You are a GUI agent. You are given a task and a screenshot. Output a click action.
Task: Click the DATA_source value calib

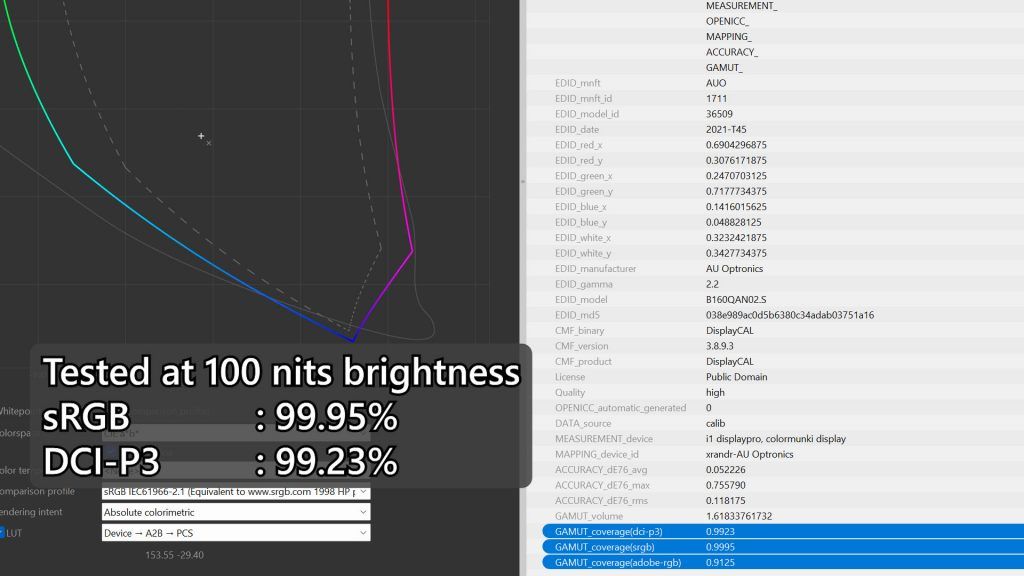[x=715, y=423]
